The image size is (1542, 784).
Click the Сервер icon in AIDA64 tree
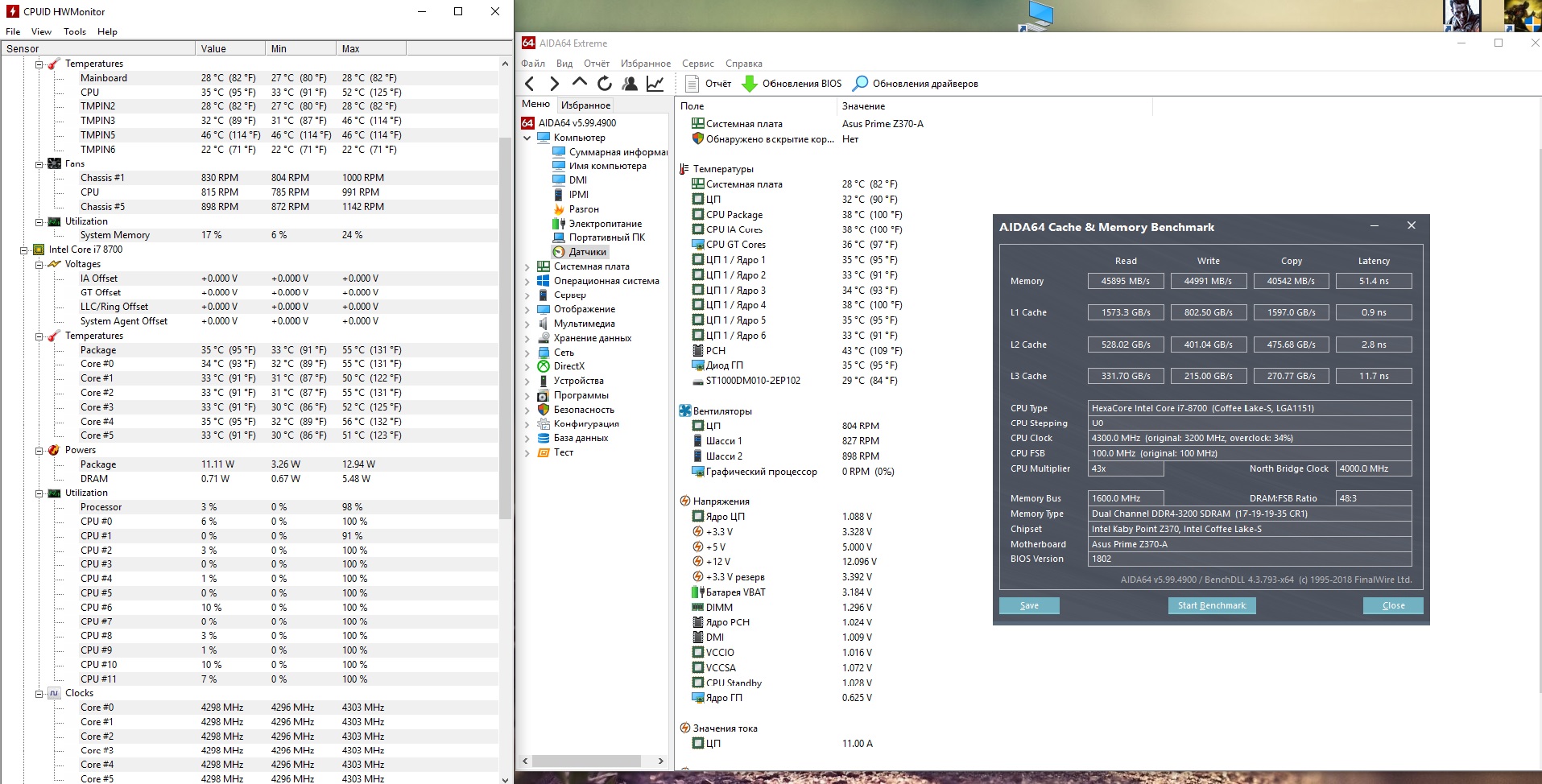pos(544,295)
